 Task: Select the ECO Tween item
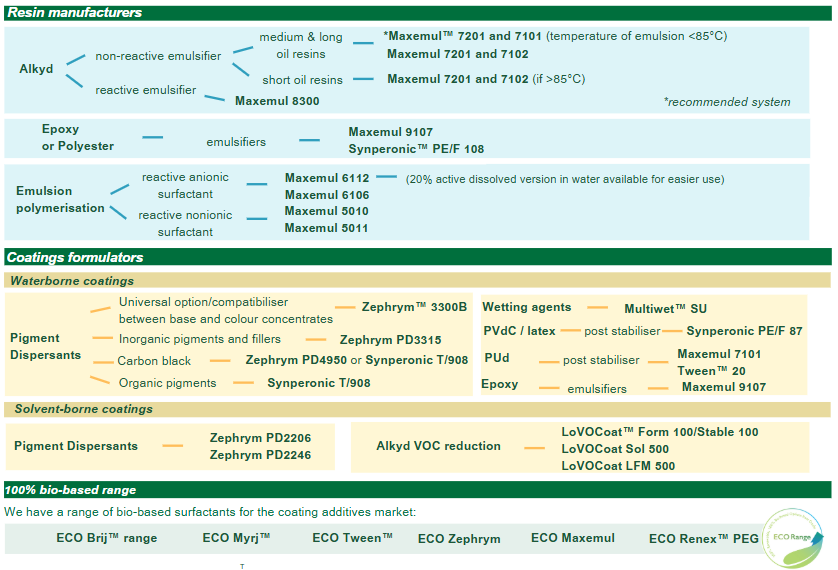pyautogui.click(x=352, y=538)
